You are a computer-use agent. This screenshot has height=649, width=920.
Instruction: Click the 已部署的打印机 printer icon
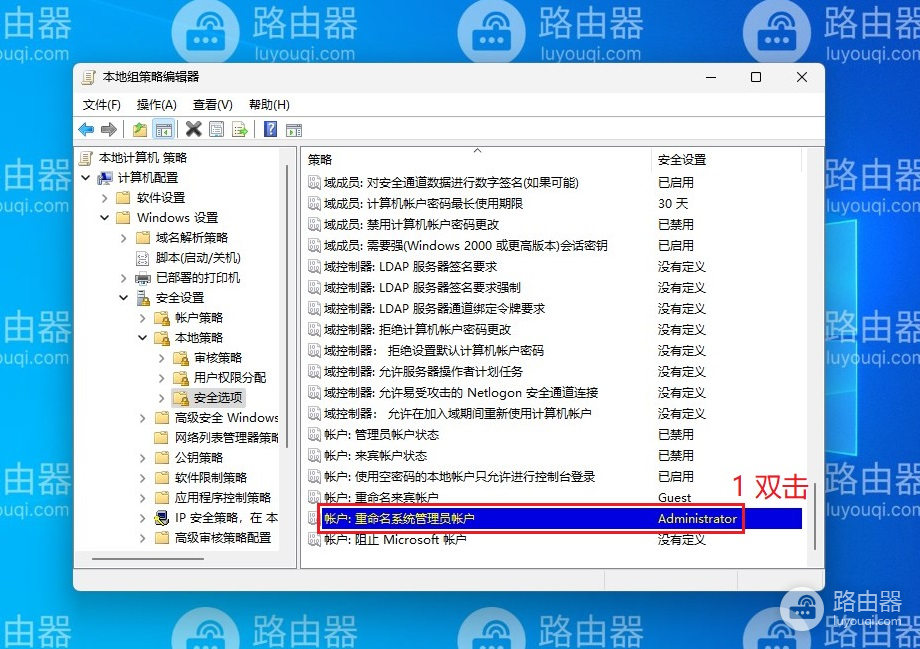[x=143, y=278]
